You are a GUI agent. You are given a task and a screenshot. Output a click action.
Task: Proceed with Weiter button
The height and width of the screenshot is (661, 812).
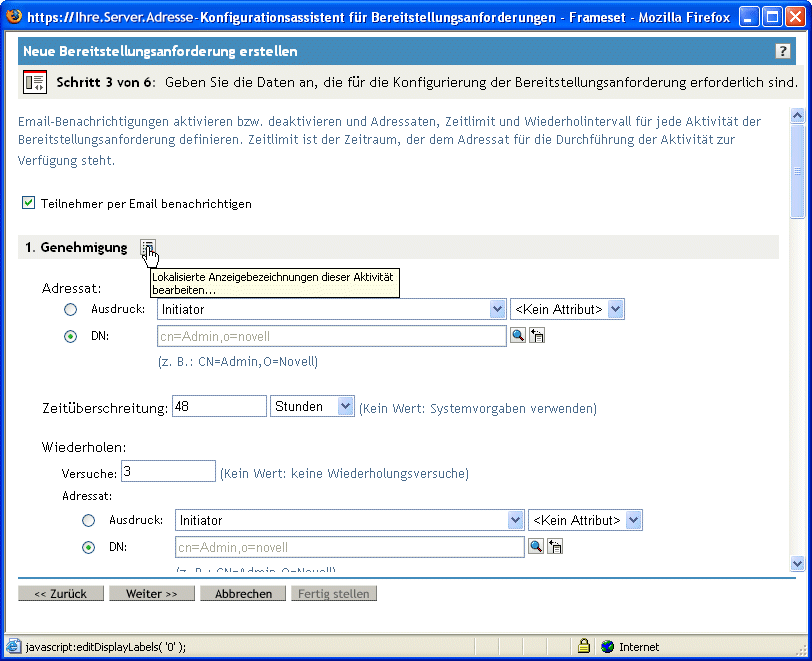pos(152,594)
